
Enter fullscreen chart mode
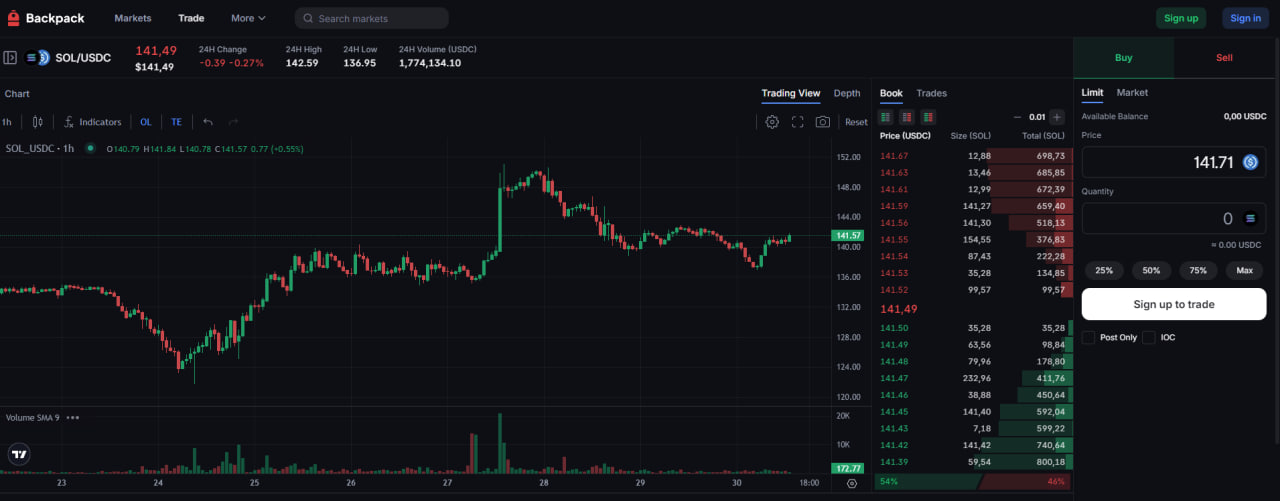798,122
